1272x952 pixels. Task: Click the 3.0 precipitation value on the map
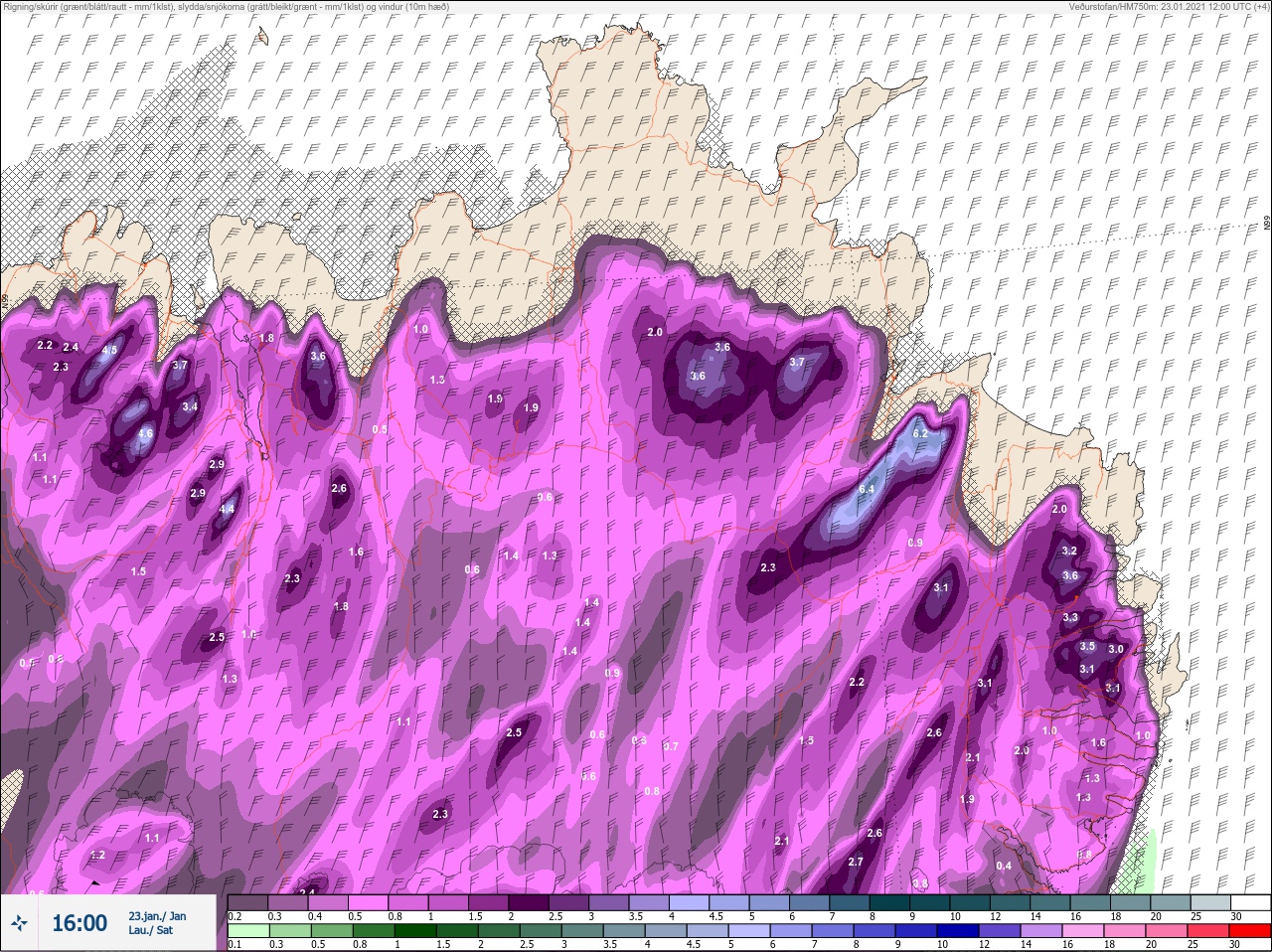point(1116,649)
